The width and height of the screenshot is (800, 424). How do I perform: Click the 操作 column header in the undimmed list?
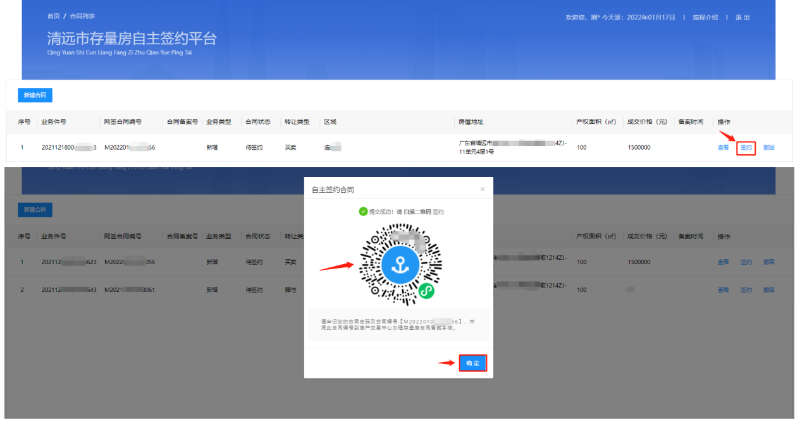coord(723,122)
